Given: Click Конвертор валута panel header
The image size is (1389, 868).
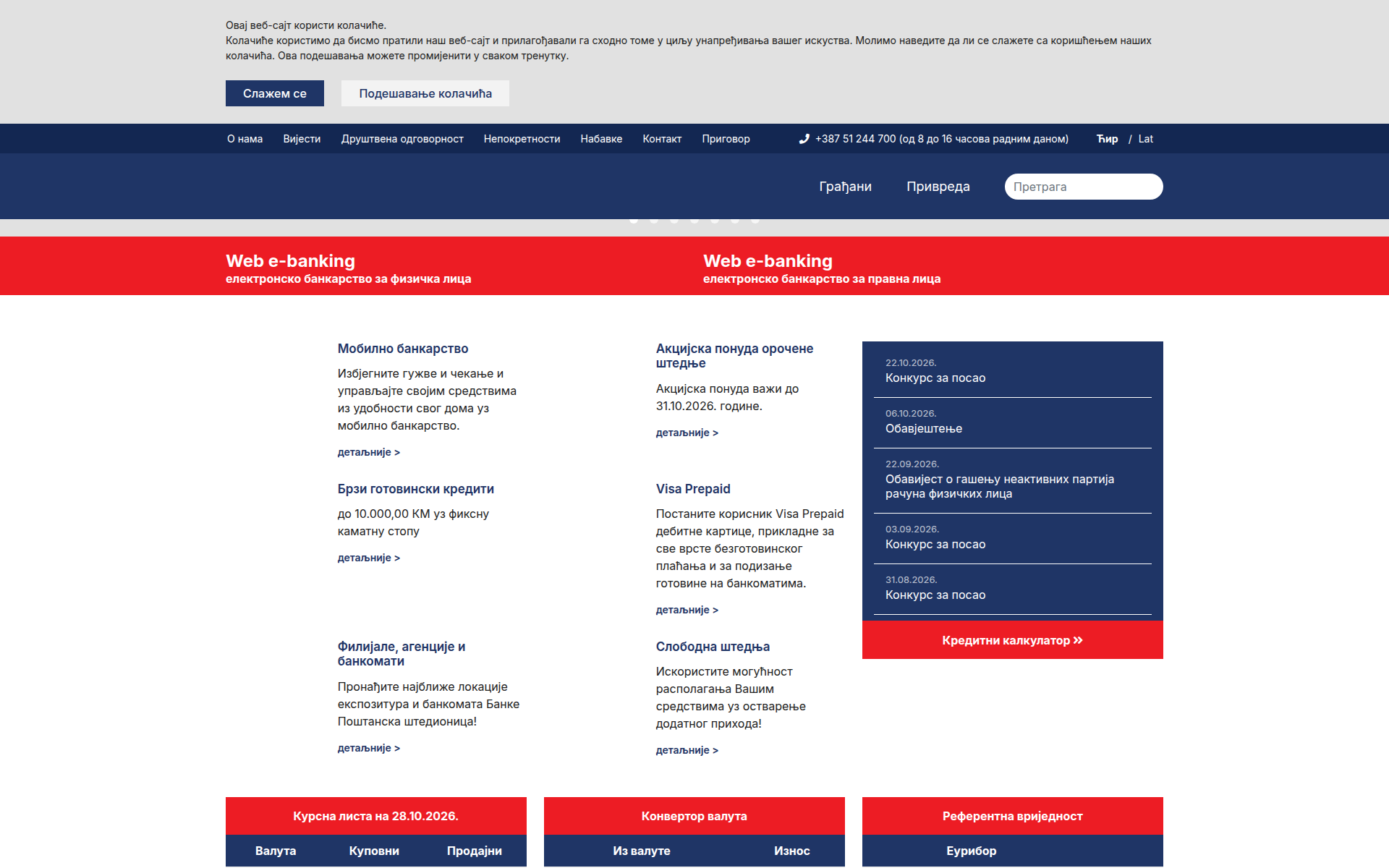Looking at the screenshot, I should click(x=694, y=816).
